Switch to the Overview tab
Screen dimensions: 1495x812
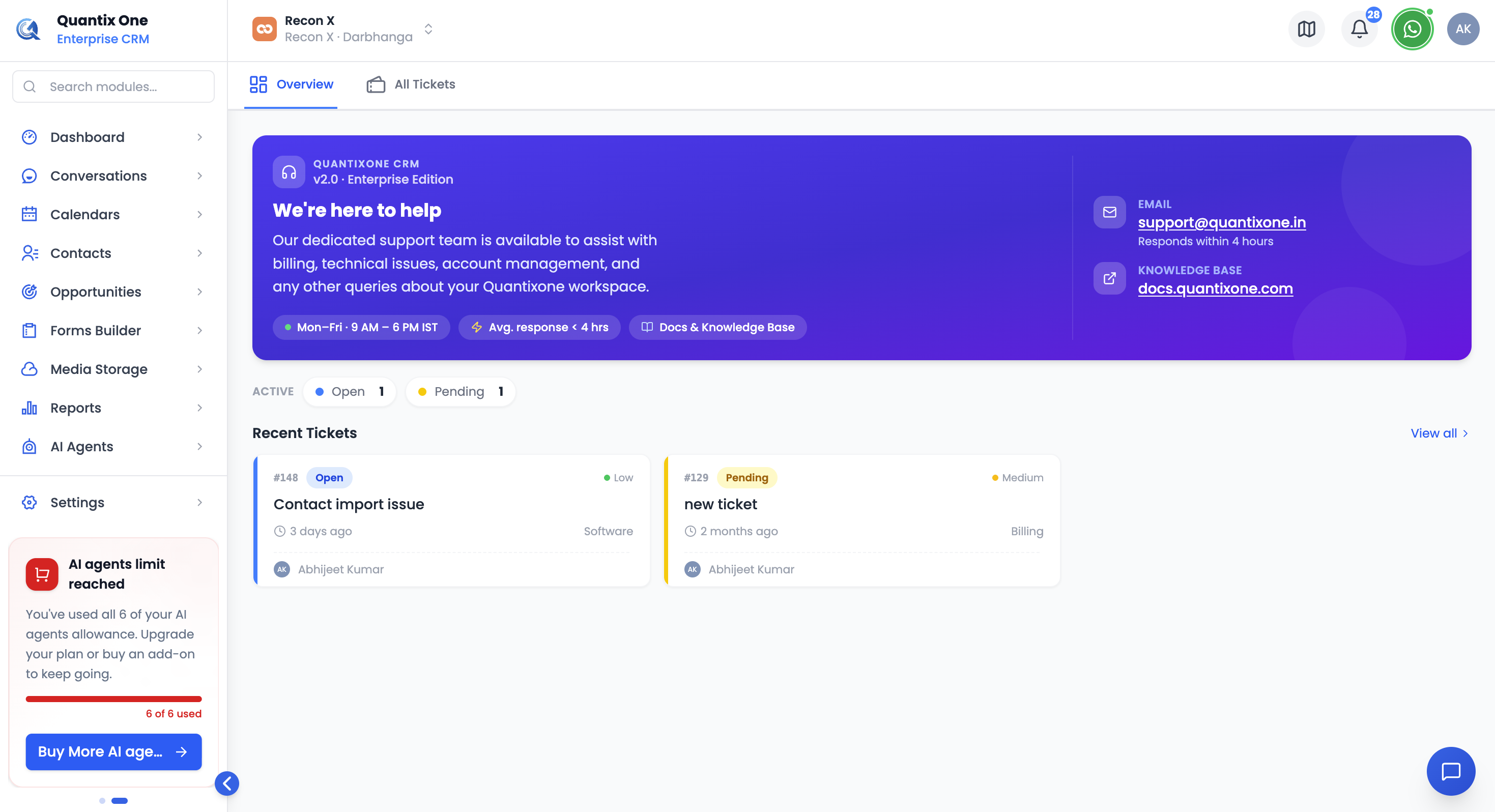click(291, 84)
